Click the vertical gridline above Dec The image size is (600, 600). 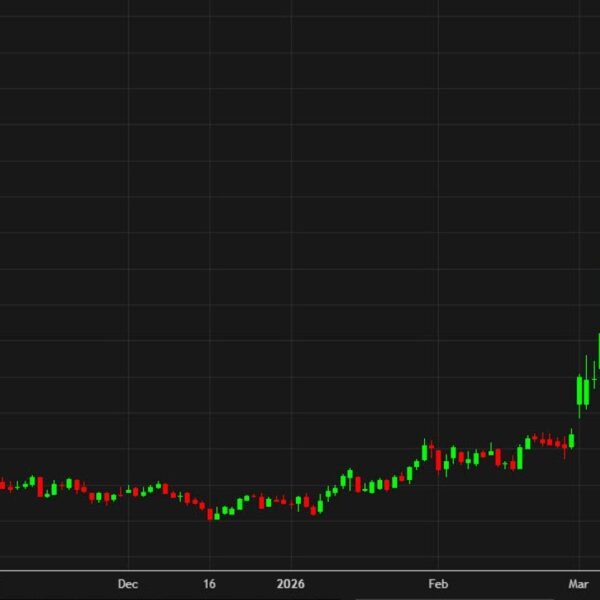point(127,250)
